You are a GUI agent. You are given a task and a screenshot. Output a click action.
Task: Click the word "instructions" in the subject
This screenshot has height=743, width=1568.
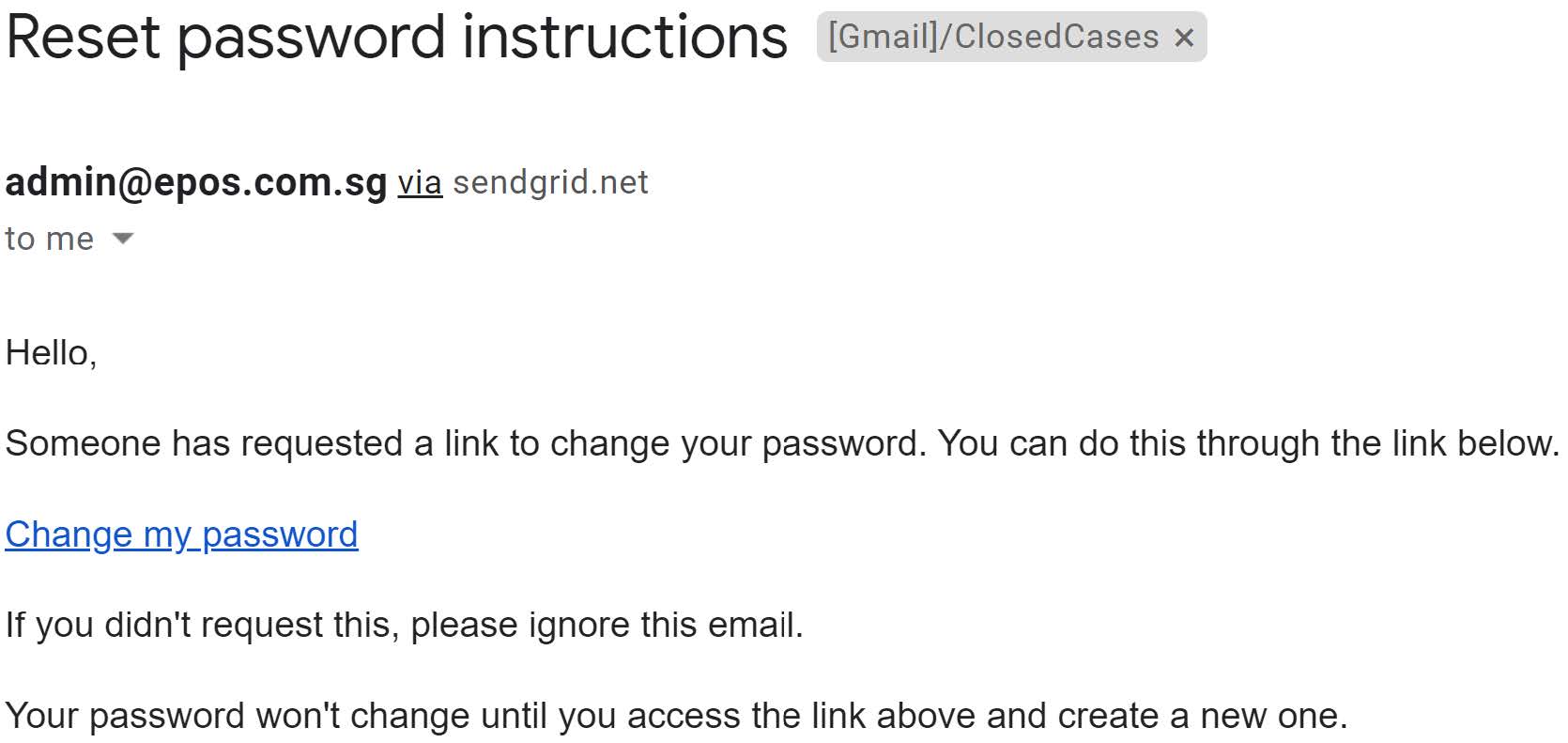point(624,38)
